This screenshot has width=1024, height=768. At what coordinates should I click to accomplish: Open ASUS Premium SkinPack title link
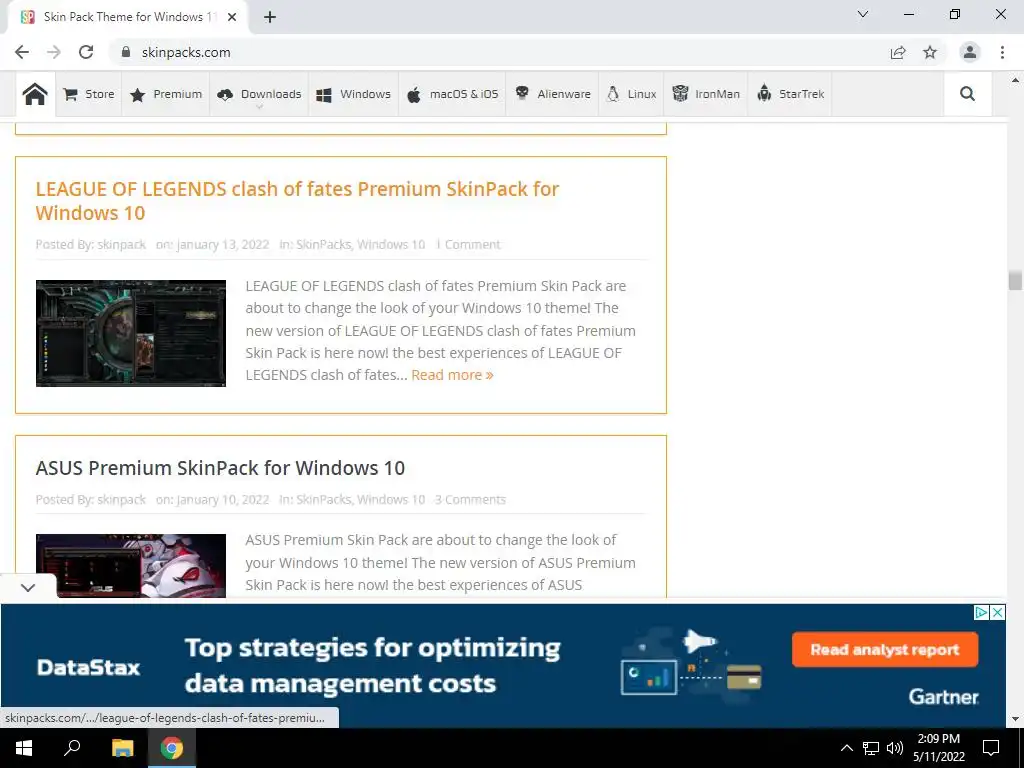pyautogui.click(x=220, y=468)
